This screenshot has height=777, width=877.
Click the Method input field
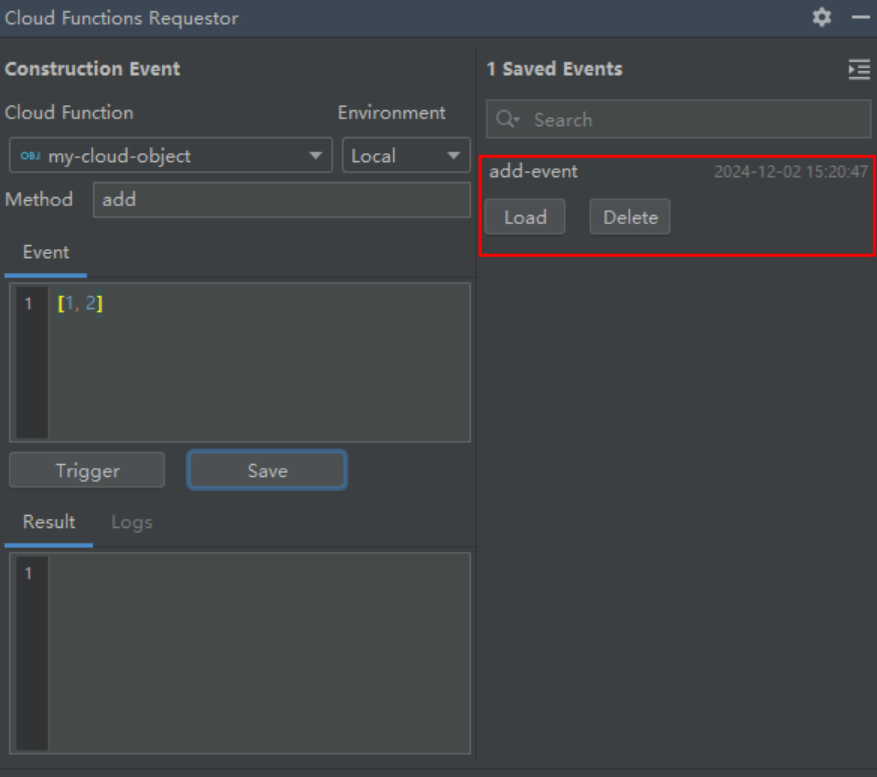282,200
